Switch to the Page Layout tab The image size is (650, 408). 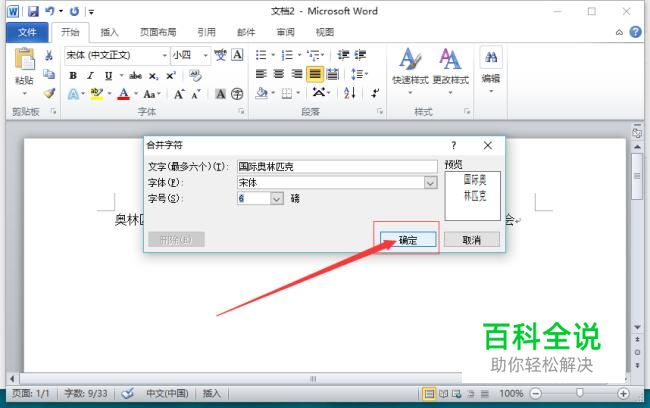pos(158,32)
